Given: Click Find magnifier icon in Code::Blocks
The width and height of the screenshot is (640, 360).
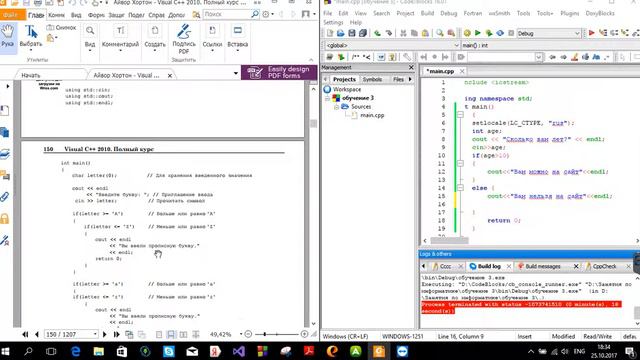Looking at the screenshot, I should (440, 33).
